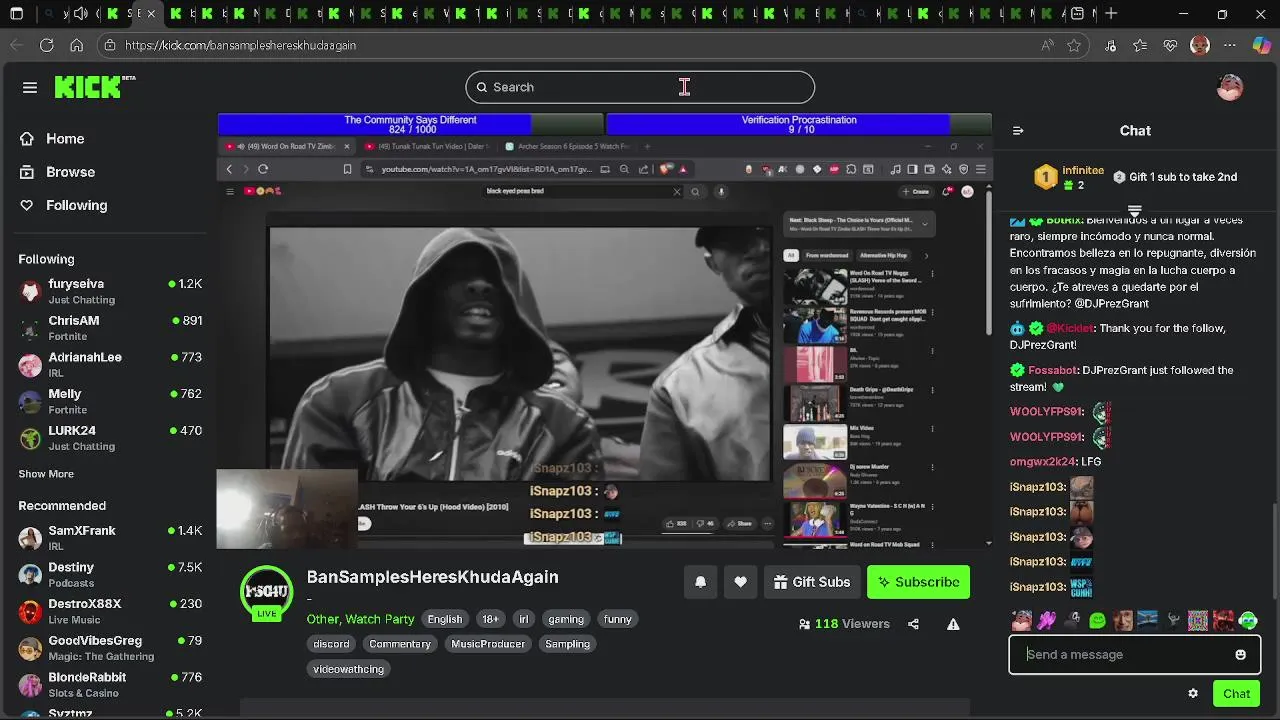Open the browser favorites list icon

coord(1140,45)
